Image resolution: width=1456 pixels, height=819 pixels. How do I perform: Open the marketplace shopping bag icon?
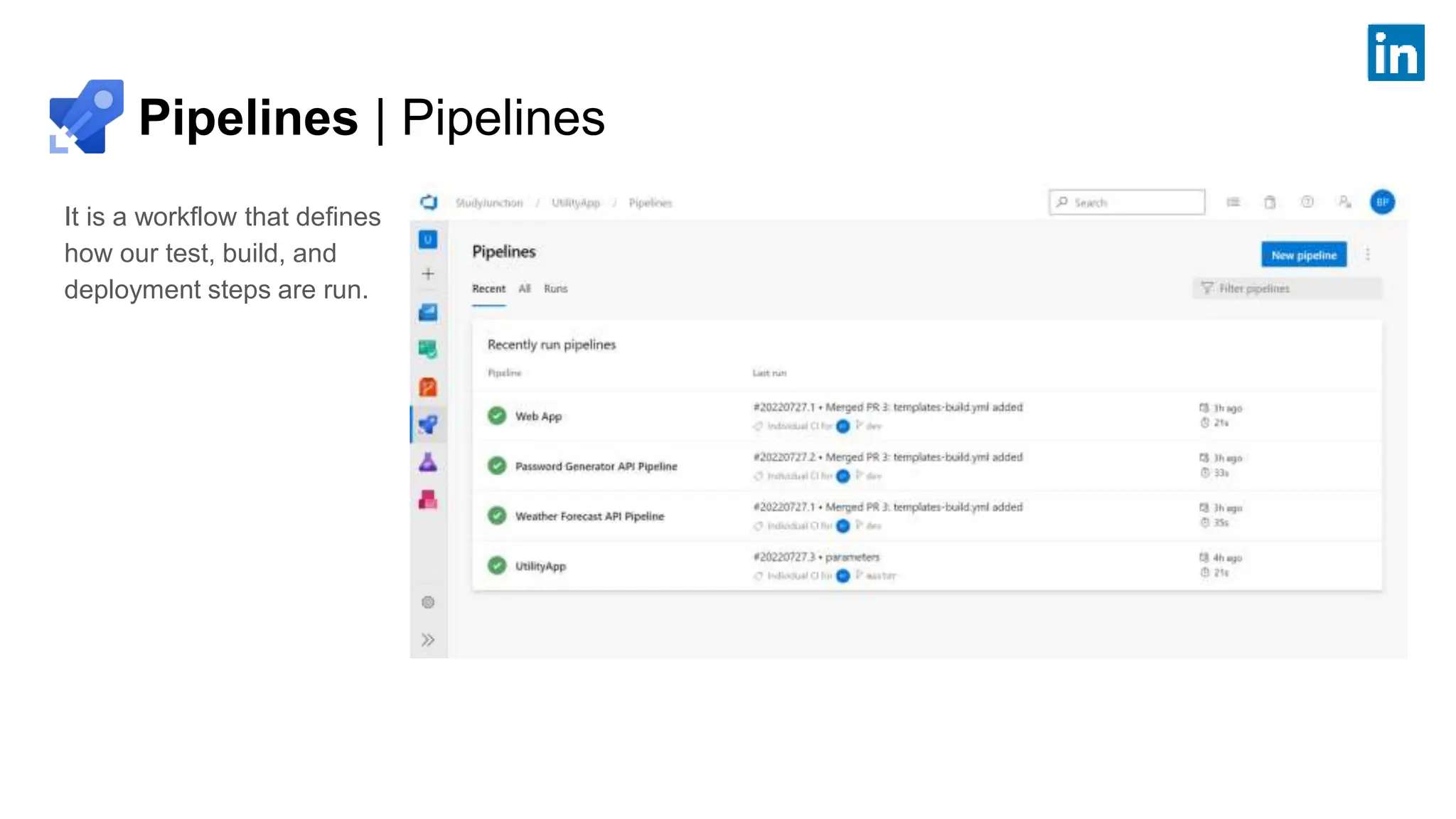1270,203
